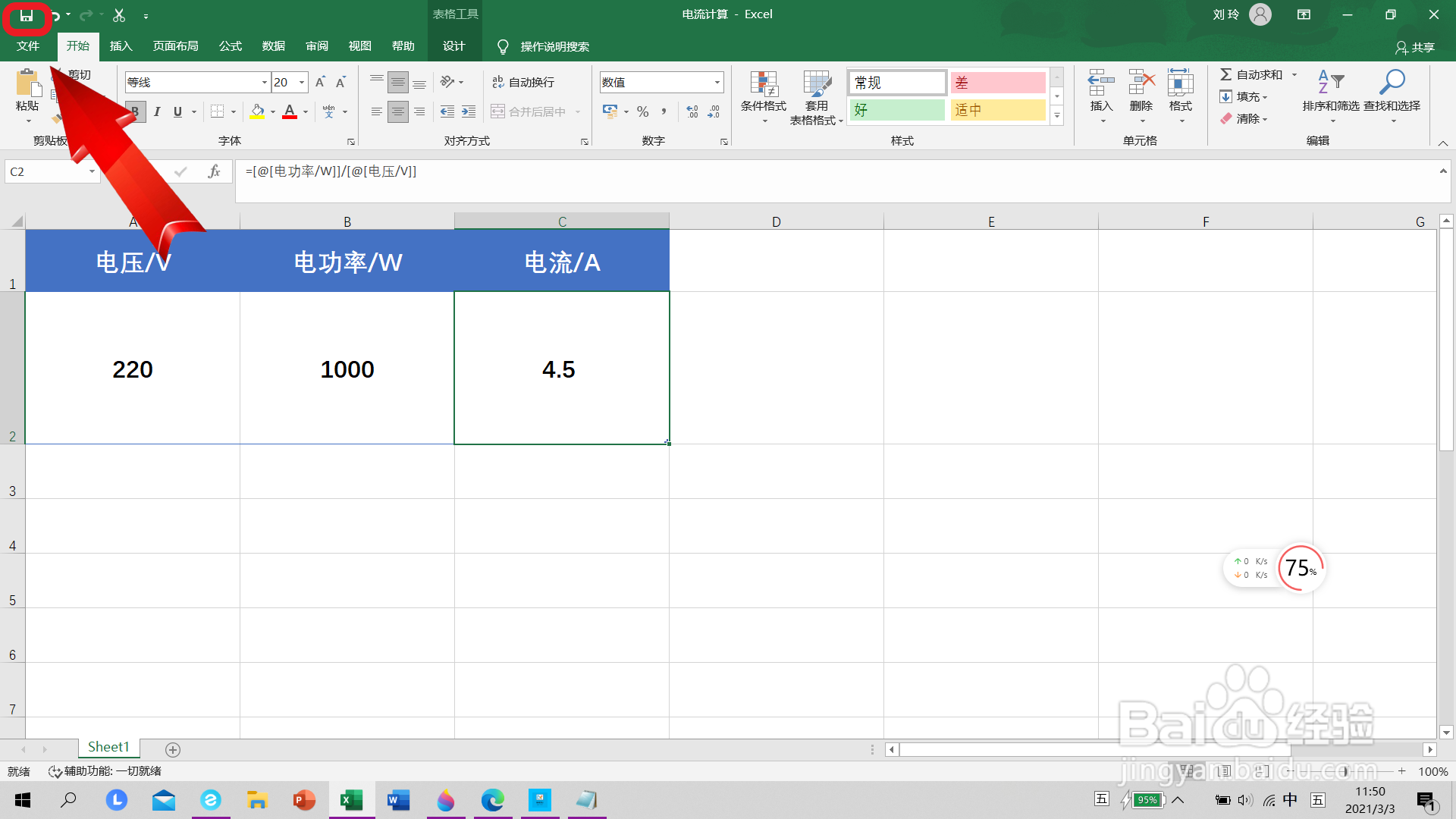Click the AutoSum (自动求和) button
1456x819 pixels.
coord(1251,74)
